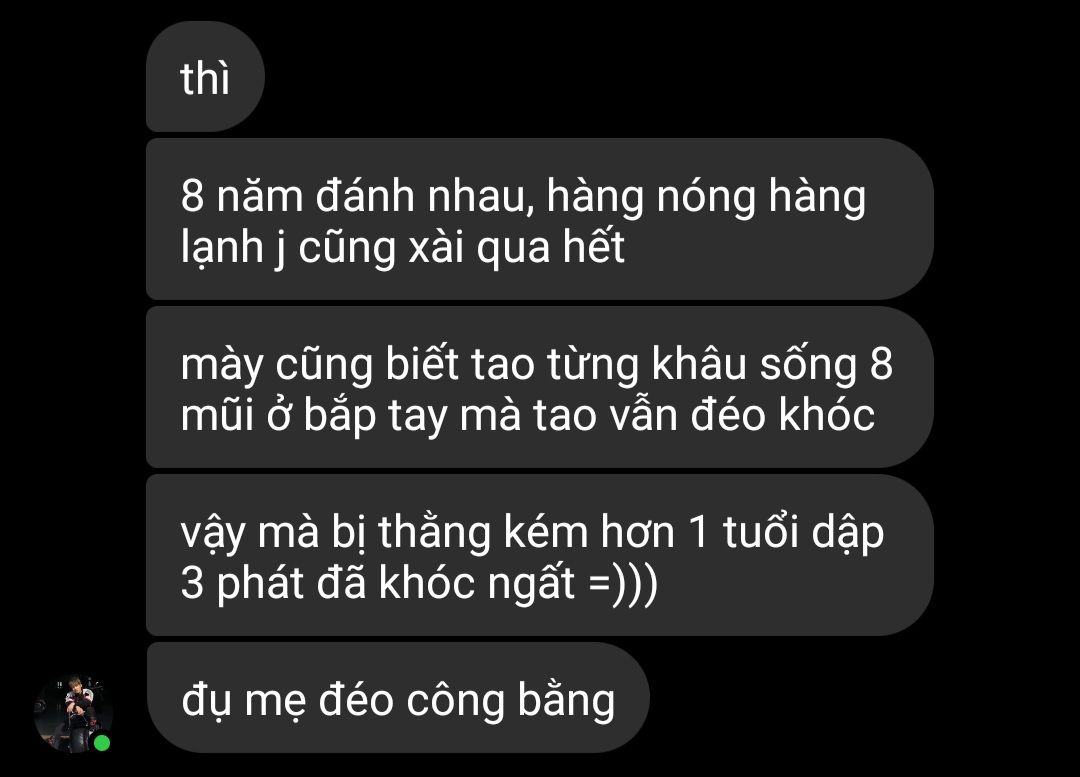
Task: Click the "=)))" emoticon text
Action: pyautogui.click(x=624, y=583)
